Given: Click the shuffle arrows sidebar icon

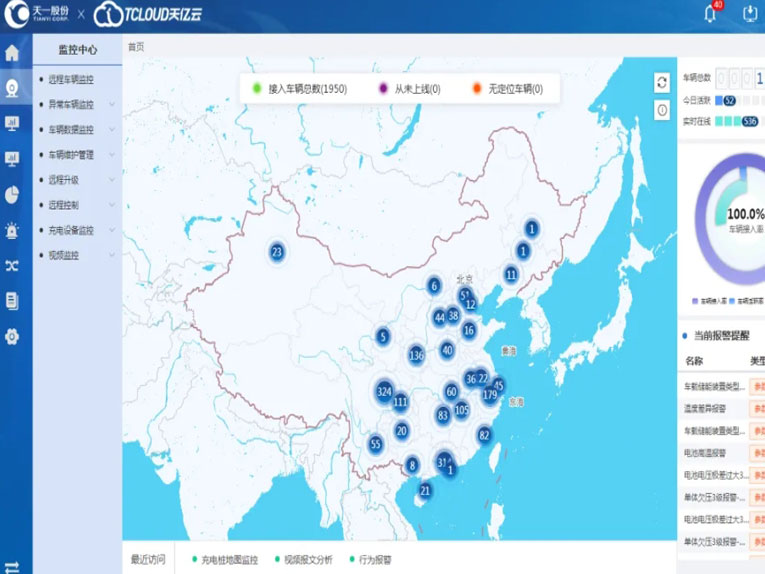Looking at the screenshot, I should pos(12,265).
